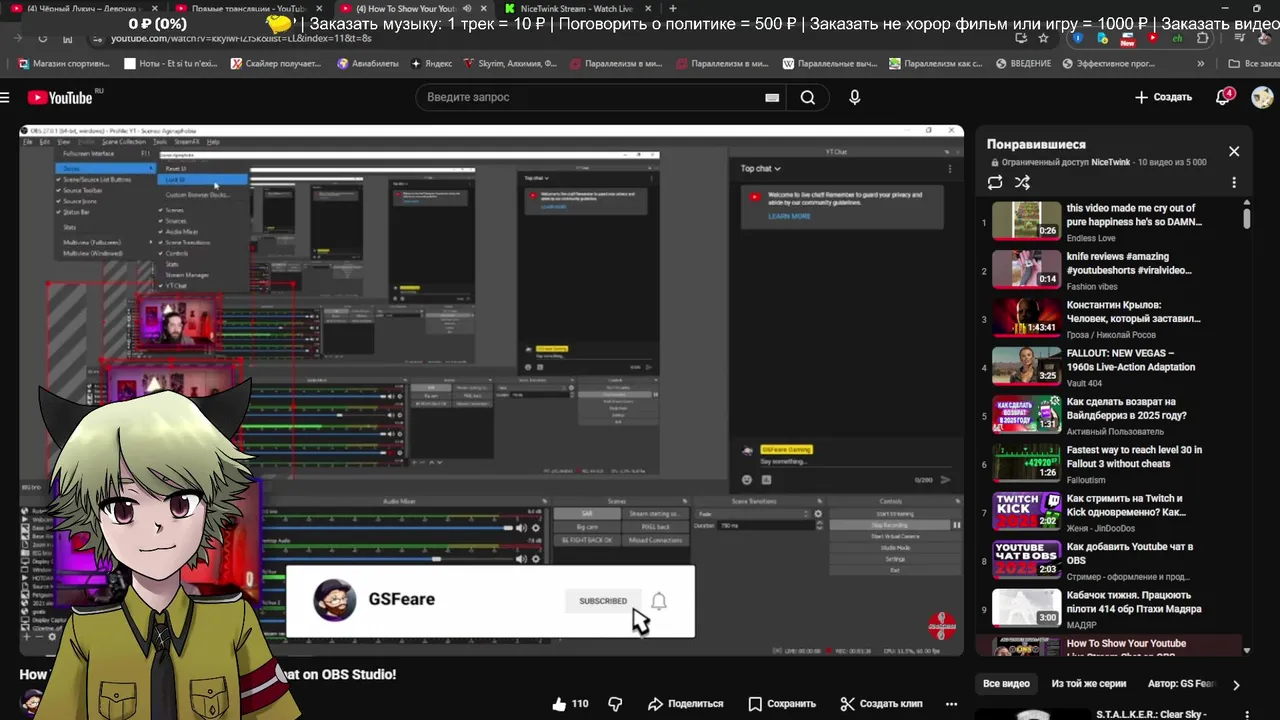
Task: Save the video via Сохранить
Action: click(x=782, y=703)
